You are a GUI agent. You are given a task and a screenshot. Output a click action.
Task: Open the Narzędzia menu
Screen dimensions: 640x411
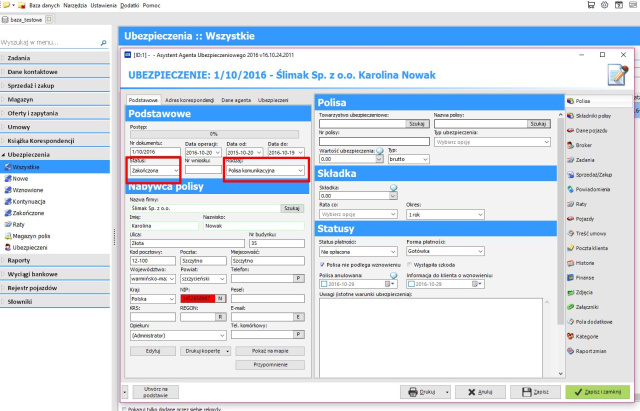tap(75, 5)
